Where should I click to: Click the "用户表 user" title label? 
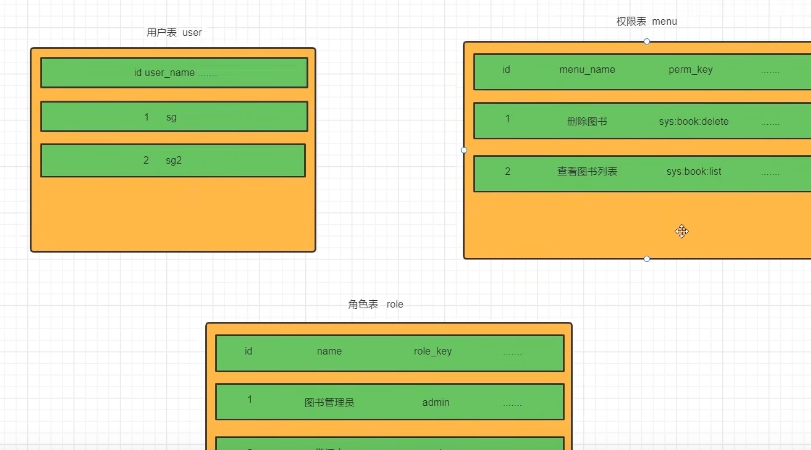tap(174, 33)
